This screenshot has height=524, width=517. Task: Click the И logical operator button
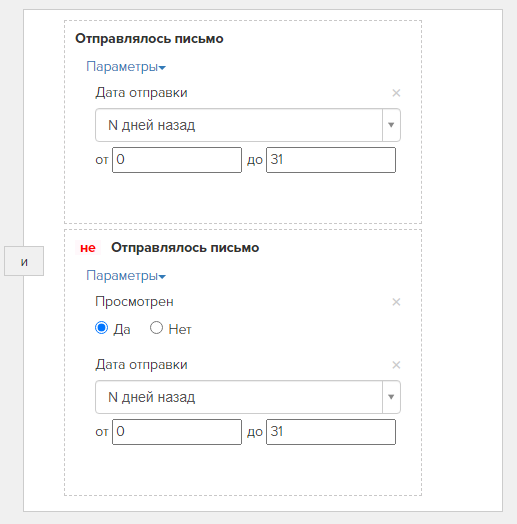pyautogui.click(x=24, y=261)
